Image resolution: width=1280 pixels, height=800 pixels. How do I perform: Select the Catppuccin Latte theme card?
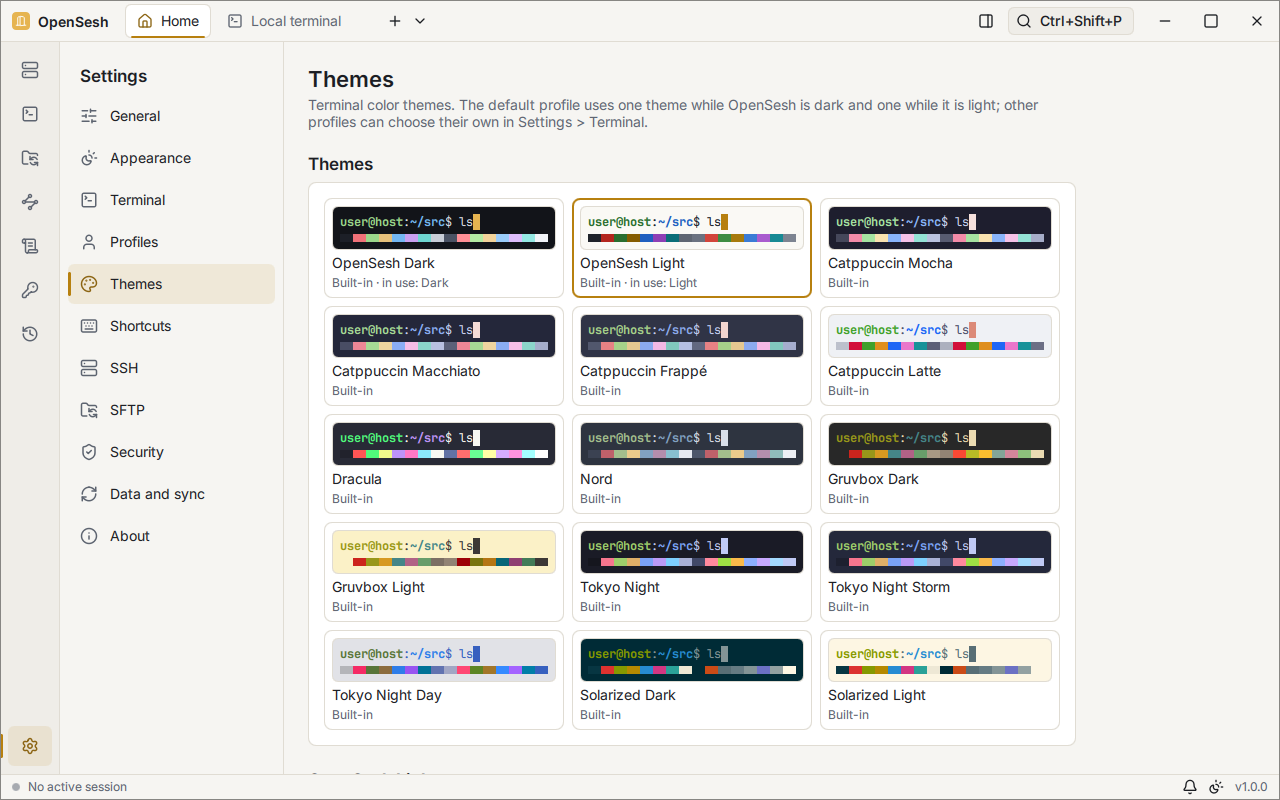click(x=940, y=356)
